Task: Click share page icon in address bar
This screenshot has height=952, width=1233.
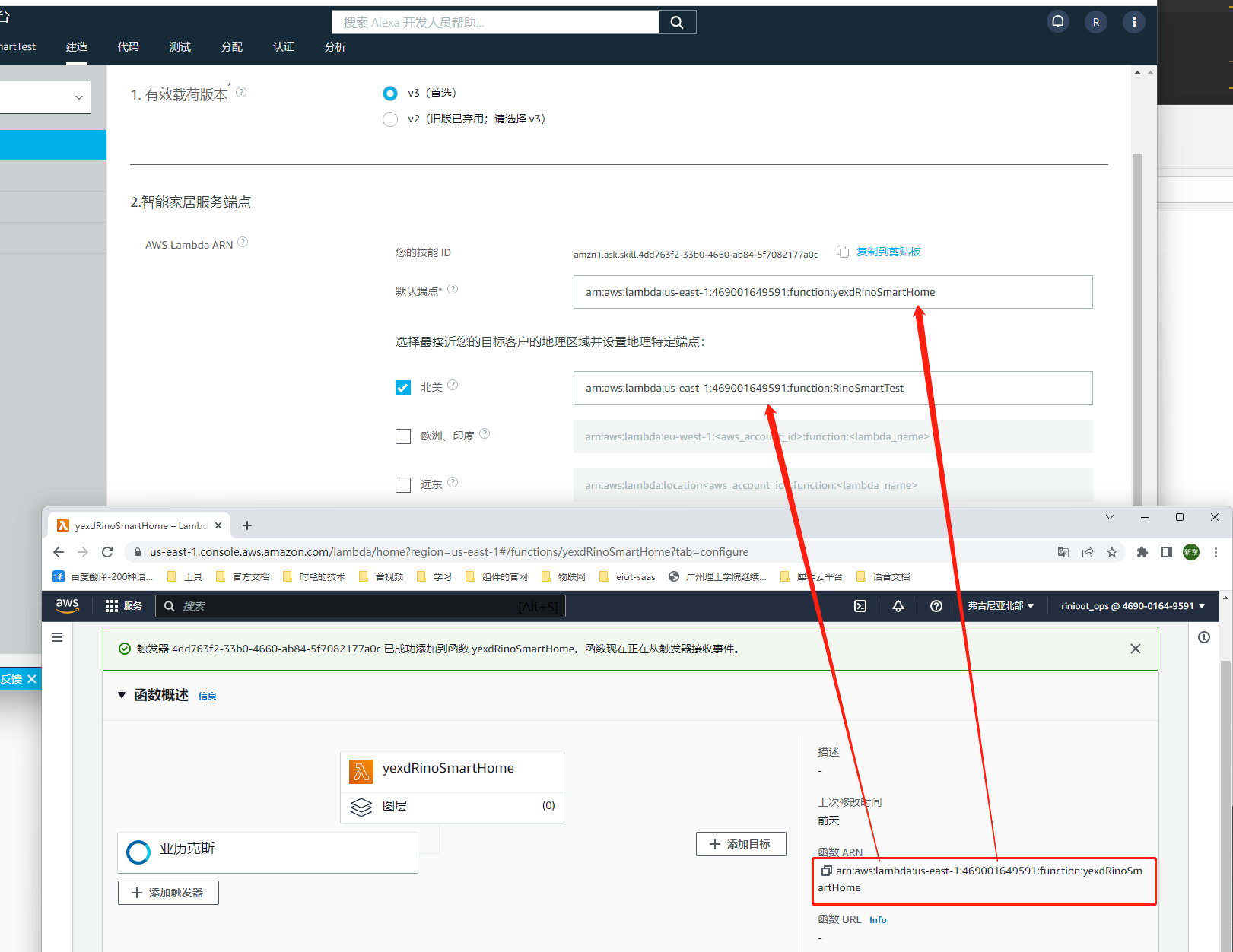Action: pos(1088,552)
